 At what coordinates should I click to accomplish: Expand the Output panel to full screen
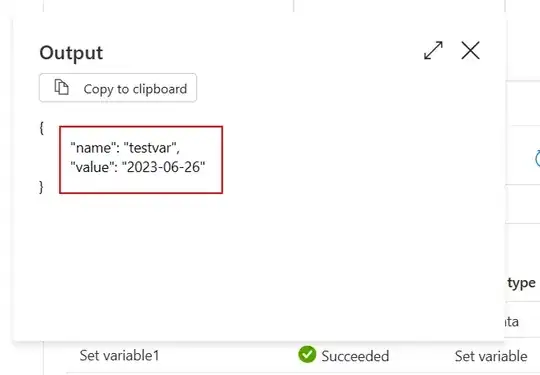[433, 51]
